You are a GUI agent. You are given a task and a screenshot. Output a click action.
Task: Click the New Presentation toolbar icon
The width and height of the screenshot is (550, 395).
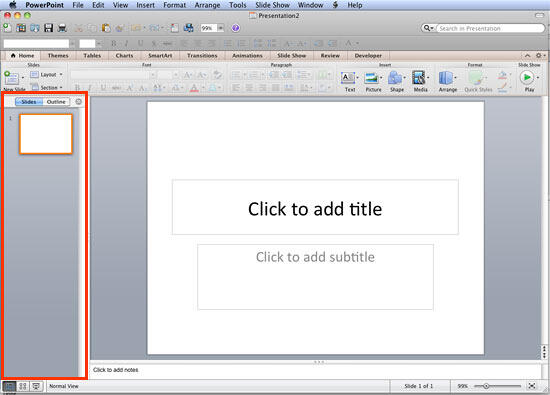click(x=7, y=28)
